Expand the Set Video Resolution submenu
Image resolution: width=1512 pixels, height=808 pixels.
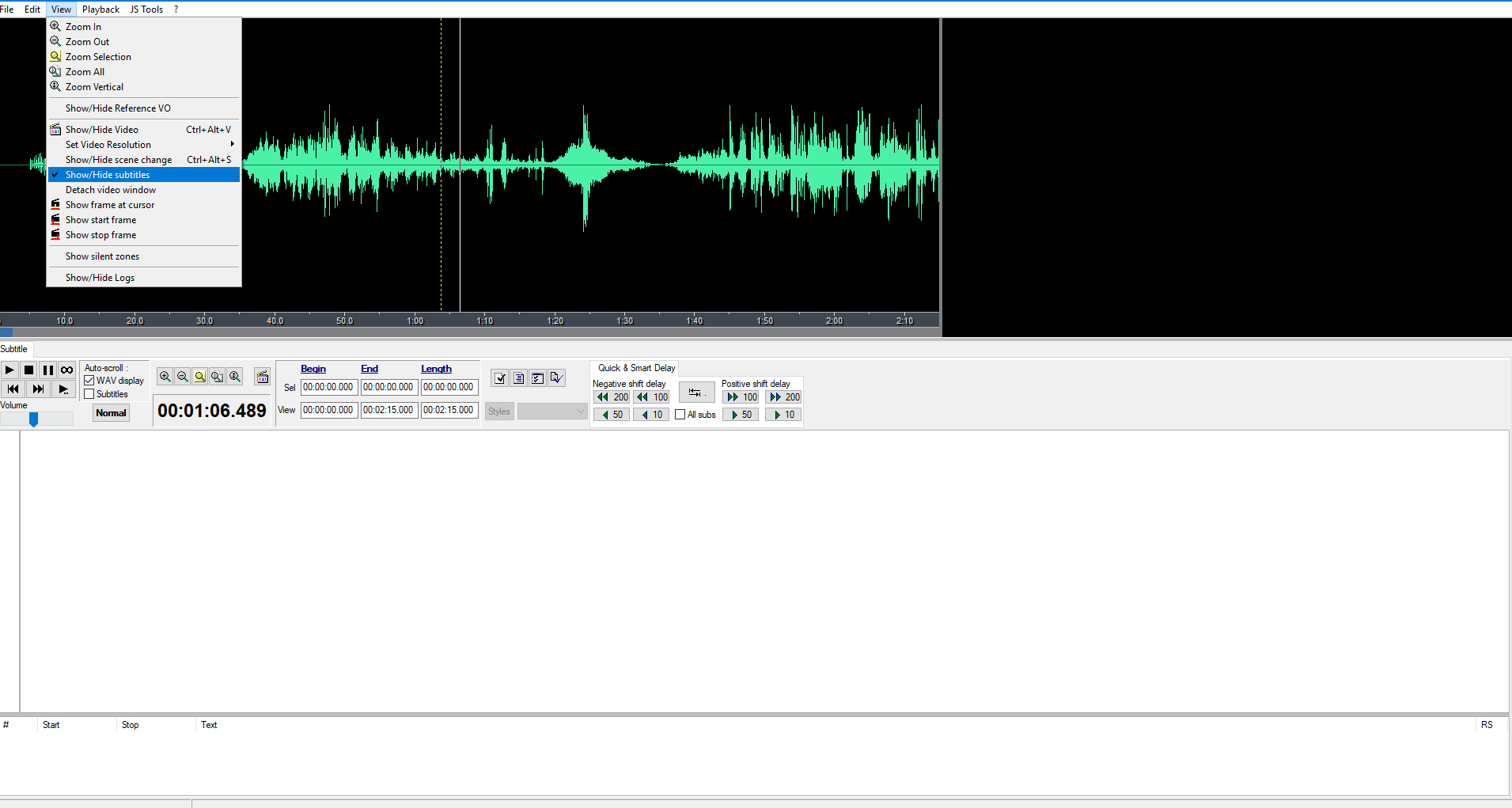tap(144, 145)
